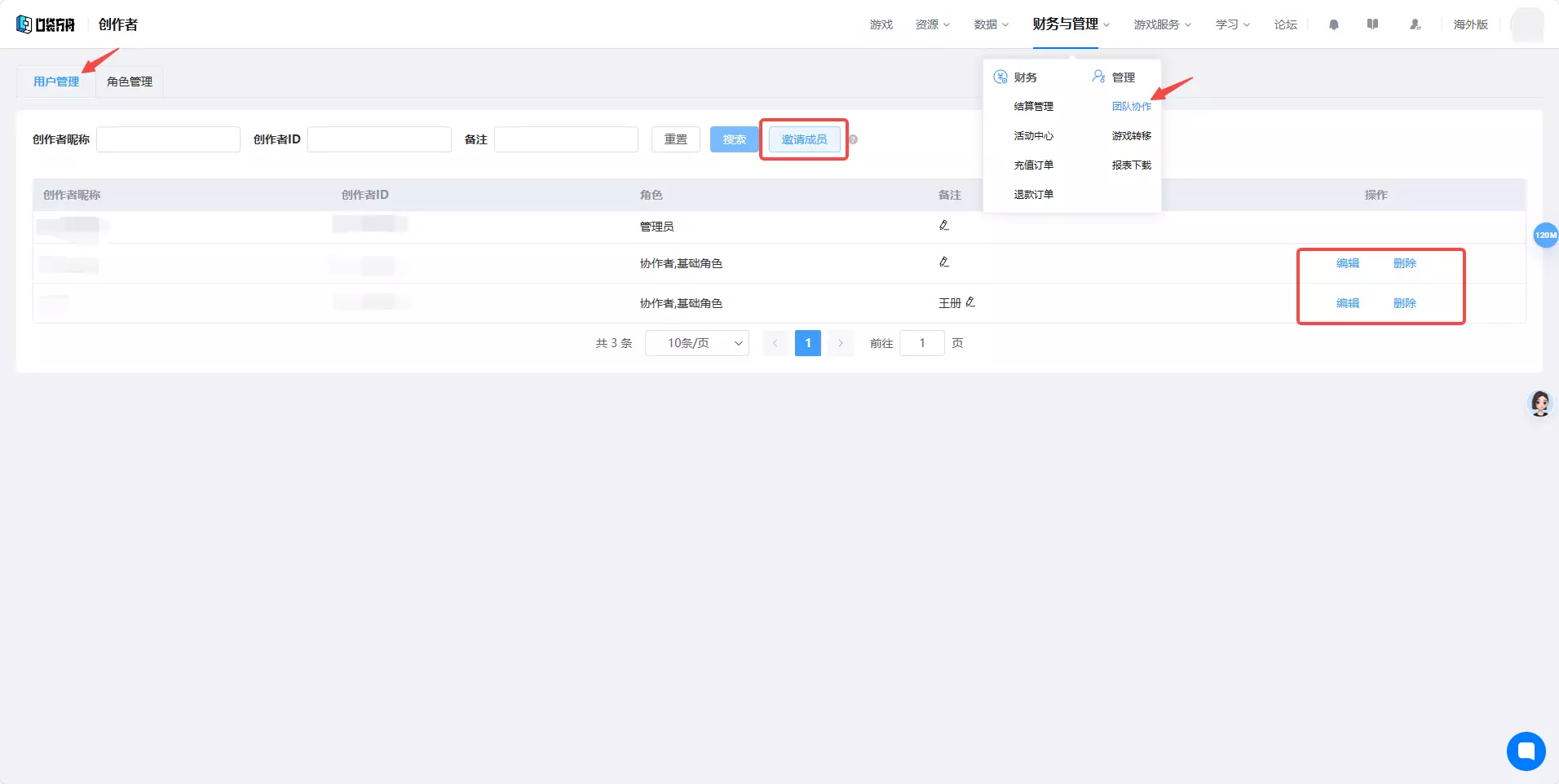Click the user account switch icon
Viewport: 1559px width, 784px height.
pyautogui.click(x=1415, y=24)
